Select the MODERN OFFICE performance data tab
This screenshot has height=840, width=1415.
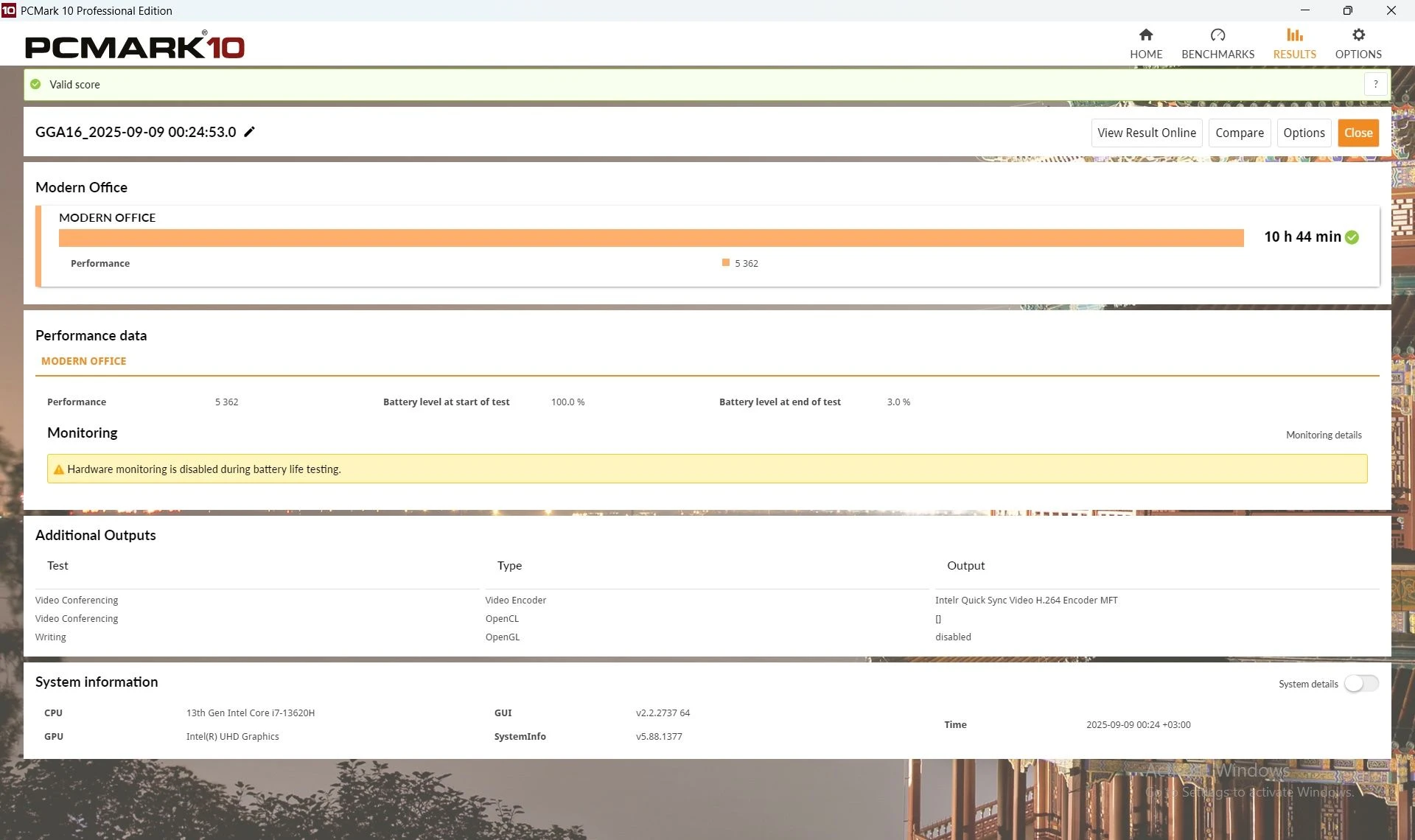pyautogui.click(x=83, y=361)
